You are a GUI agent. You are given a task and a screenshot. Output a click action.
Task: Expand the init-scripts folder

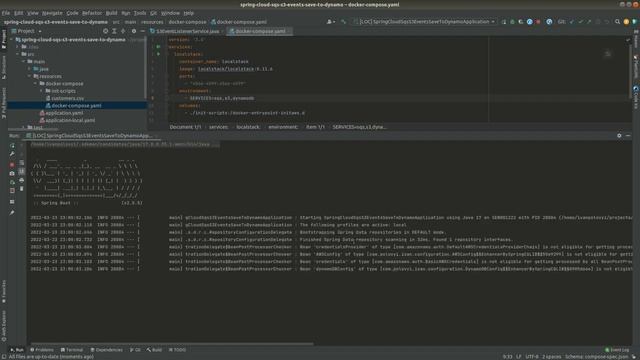coord(41,91)
